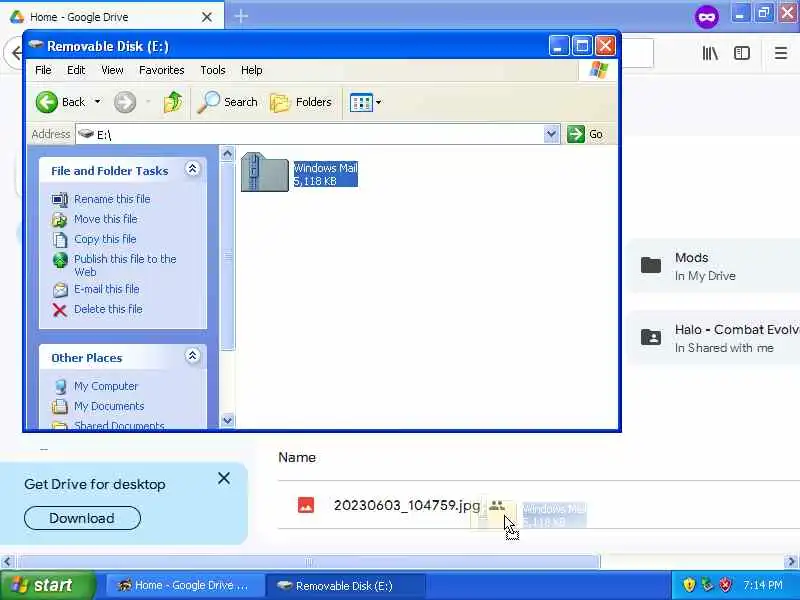Image resolution: width=800 pixels, height=600 pixels.
Task: Click the browser horizontal scrollbar
Action: [309, 562]
